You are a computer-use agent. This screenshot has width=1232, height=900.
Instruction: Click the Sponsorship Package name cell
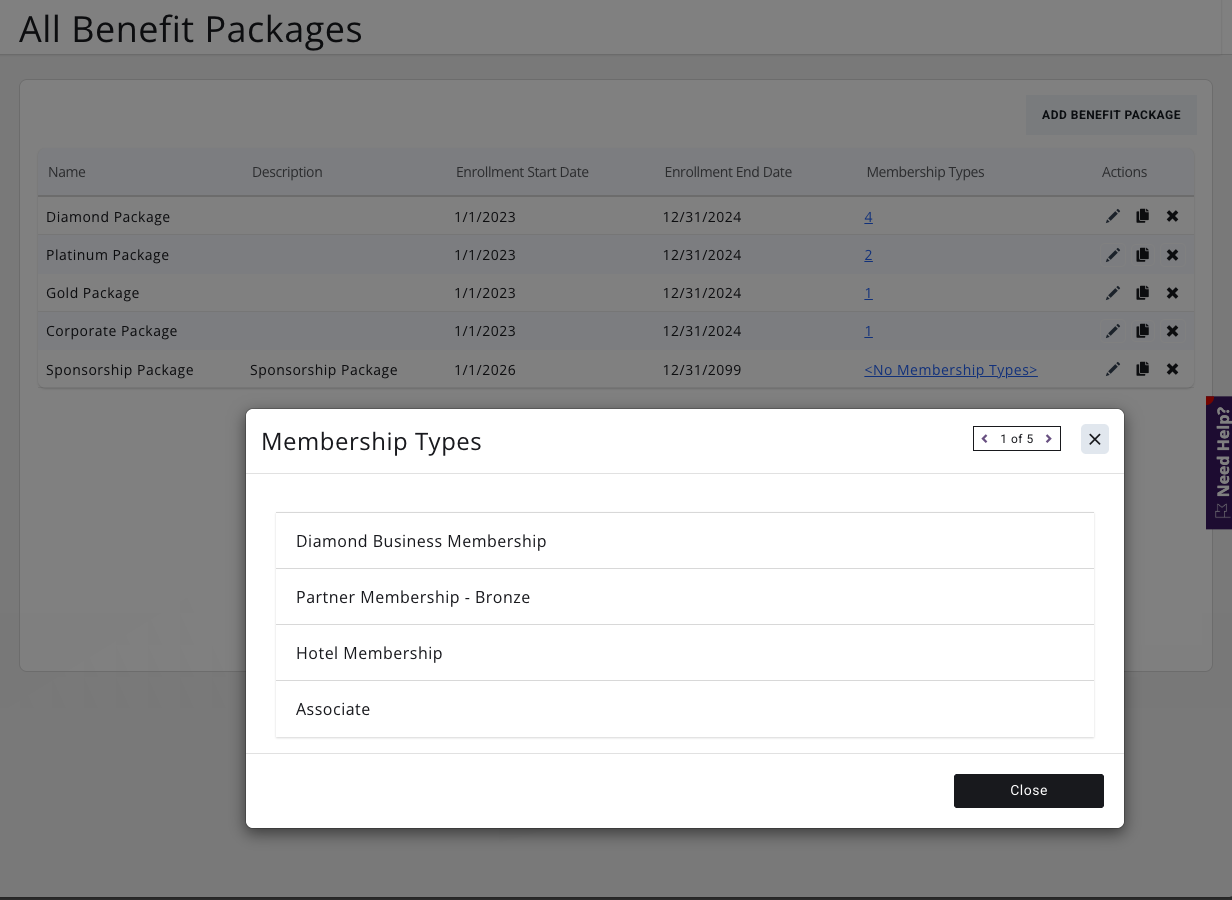[x=120, y=370]
